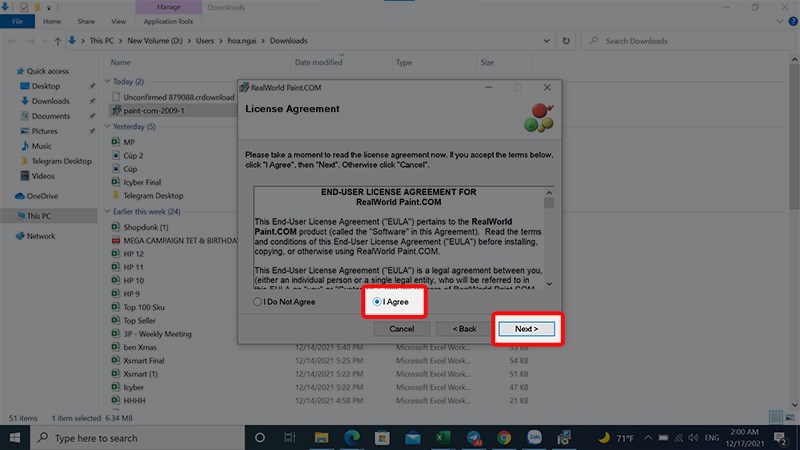This screenshot has height=450, width=800.
Task: Launch Excel from the taskbar
Action: [443, 437]
